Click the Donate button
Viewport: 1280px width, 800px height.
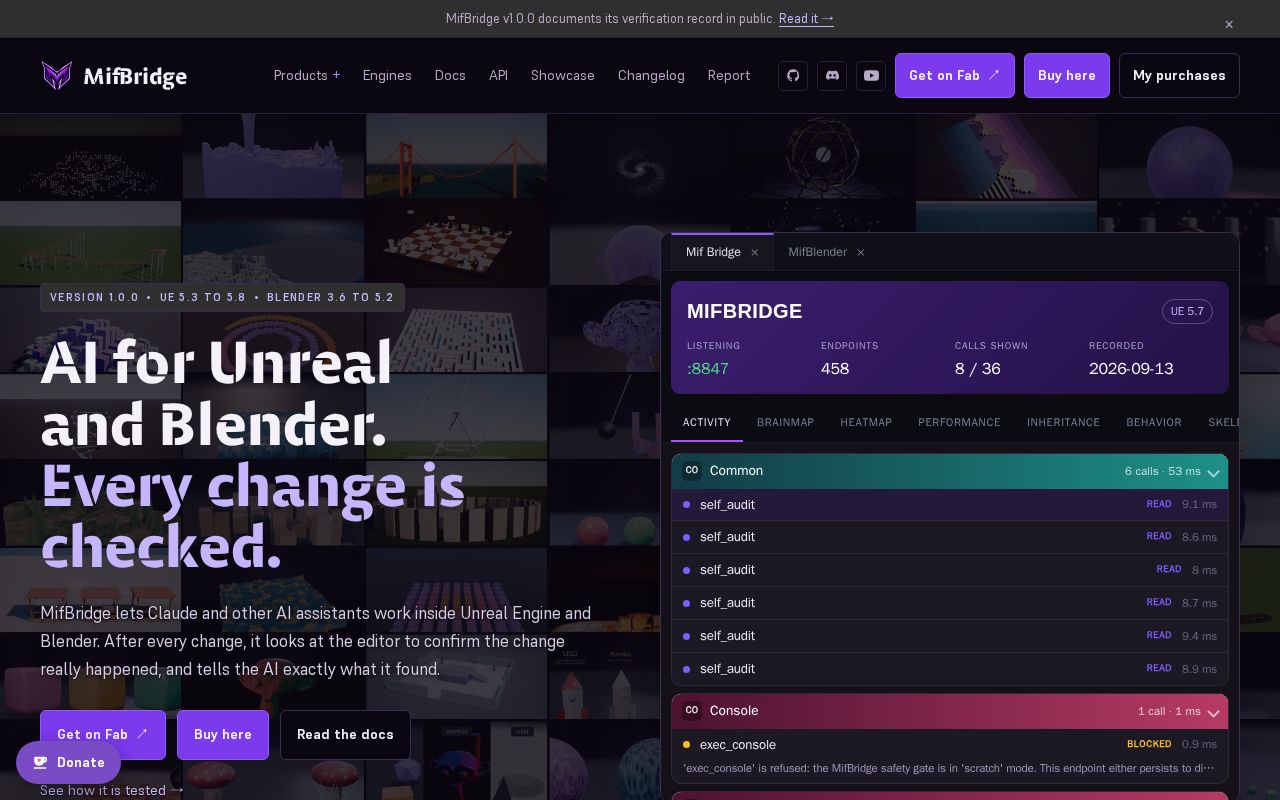click(68, 763)
